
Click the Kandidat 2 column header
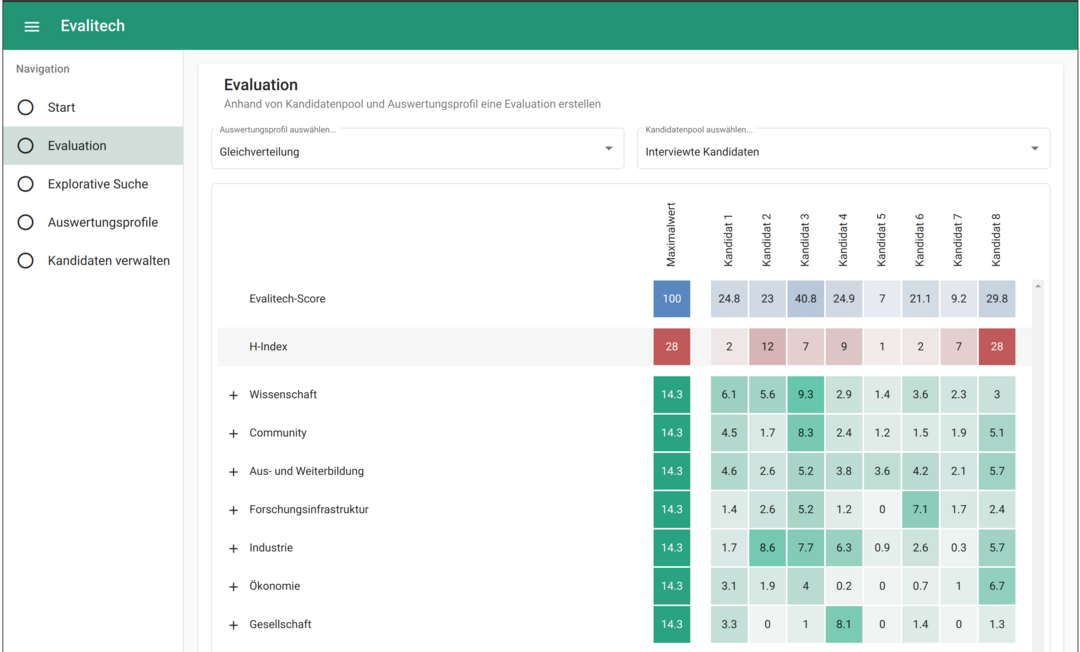(767, 240)
